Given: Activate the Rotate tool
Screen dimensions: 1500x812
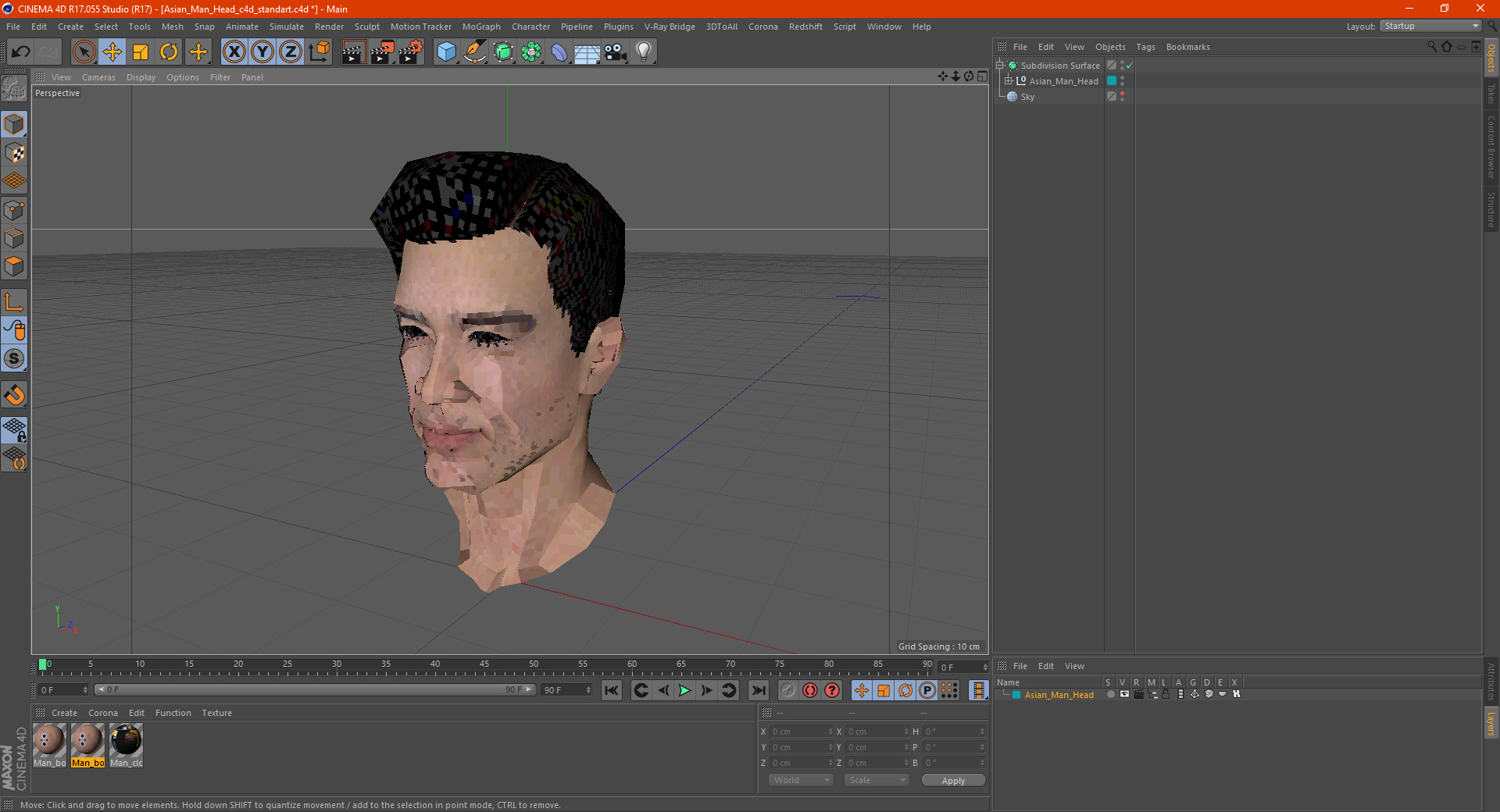Looking at the screenshot, I should pyautogui.click(x=169, y=52).
